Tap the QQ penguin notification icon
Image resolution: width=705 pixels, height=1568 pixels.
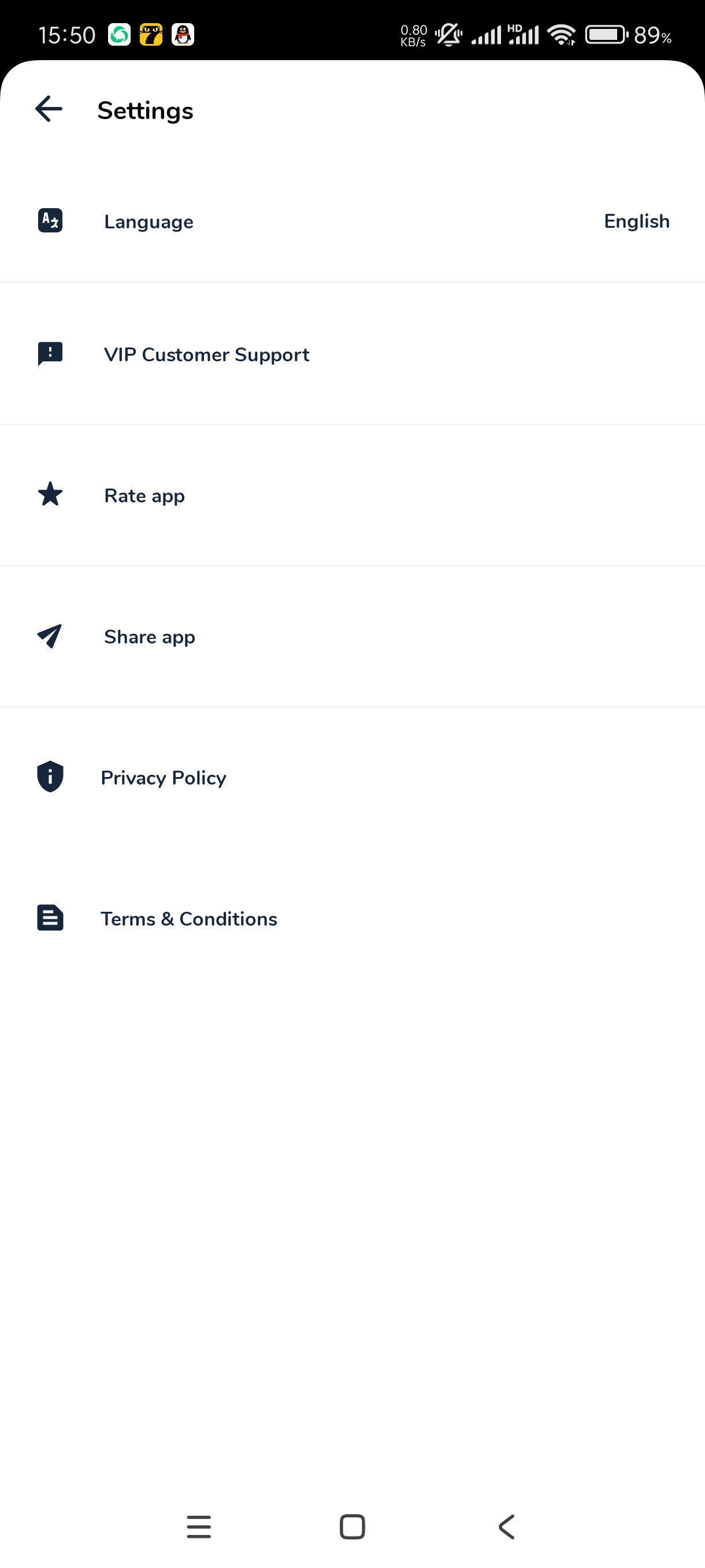(183, 35)
